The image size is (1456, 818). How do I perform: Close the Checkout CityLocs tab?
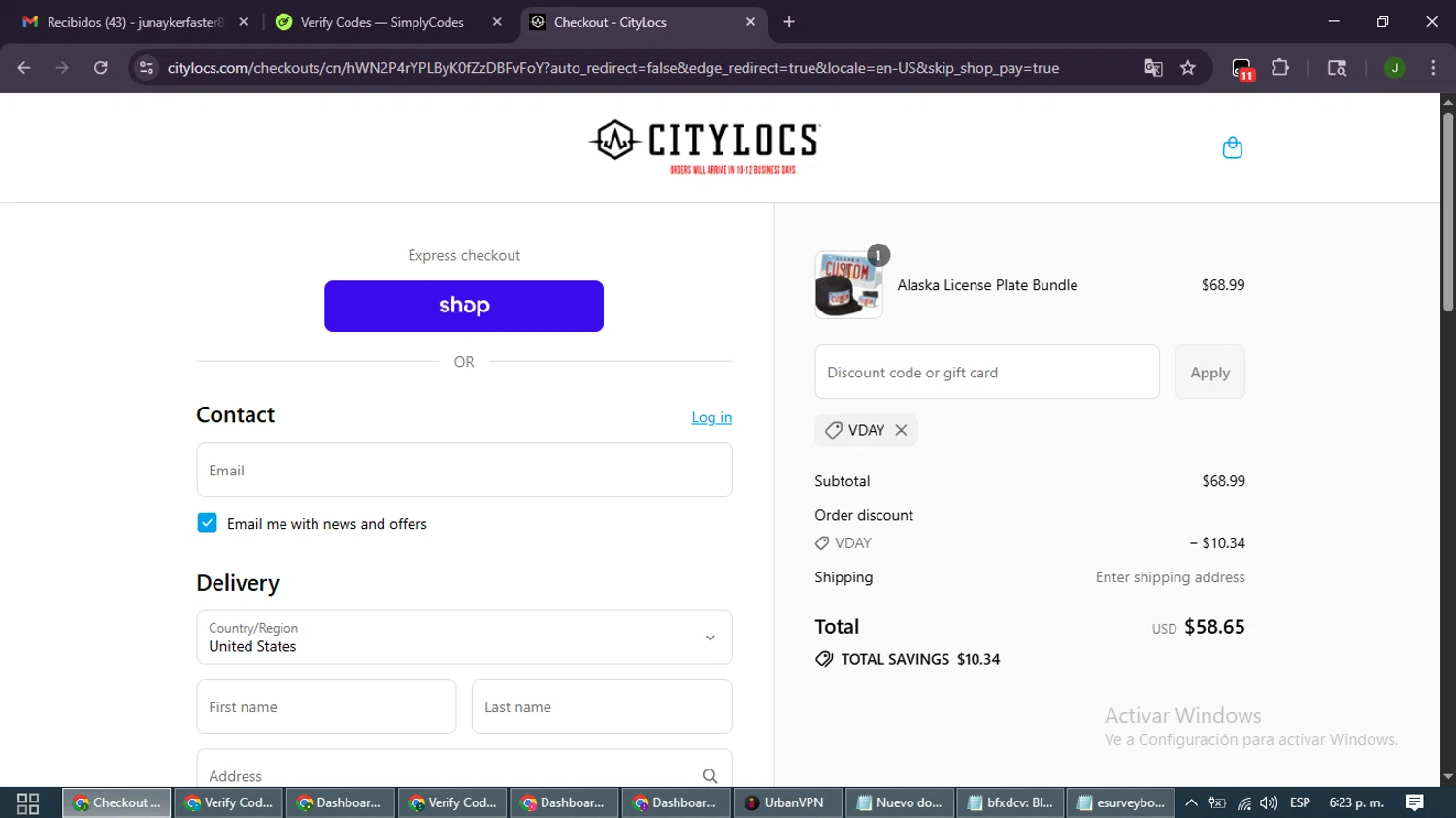[x=750, y=22]
